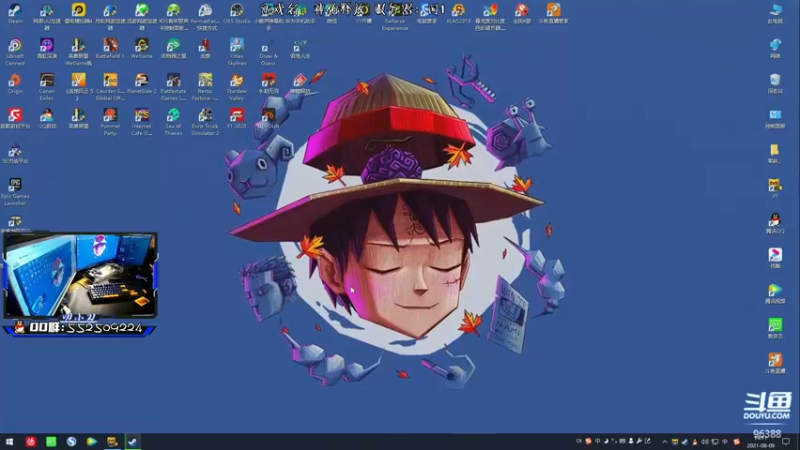
Task: Launch Cities Skylines from the desktop
Action: coord(237,52)
